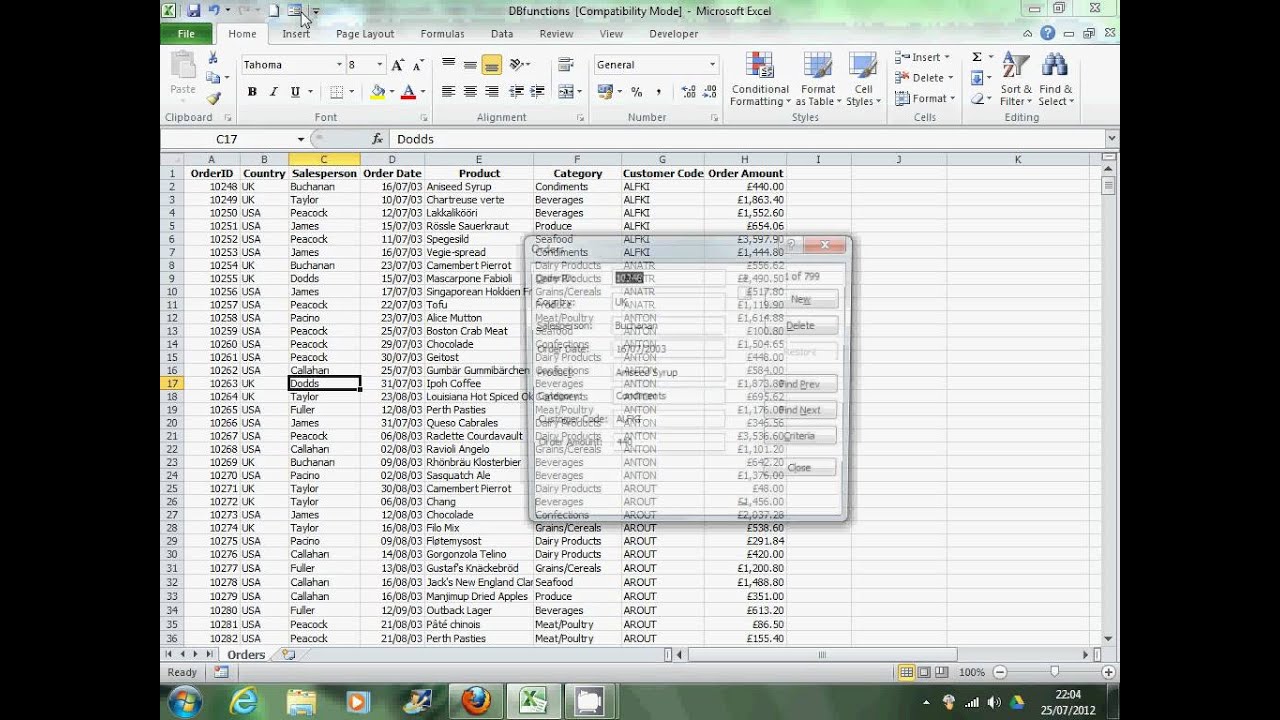The width and height of the screenshot is (1280, 720).
Task: Apply percent style
Action: (x=636, y=92)
